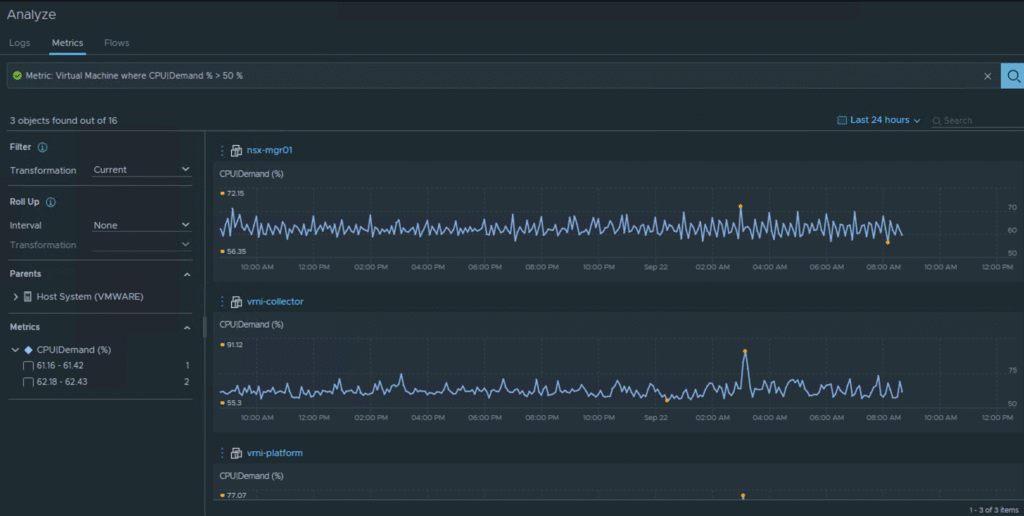
Task: Open vrni-collector three-dot actions menu
Action: point(223,302)
